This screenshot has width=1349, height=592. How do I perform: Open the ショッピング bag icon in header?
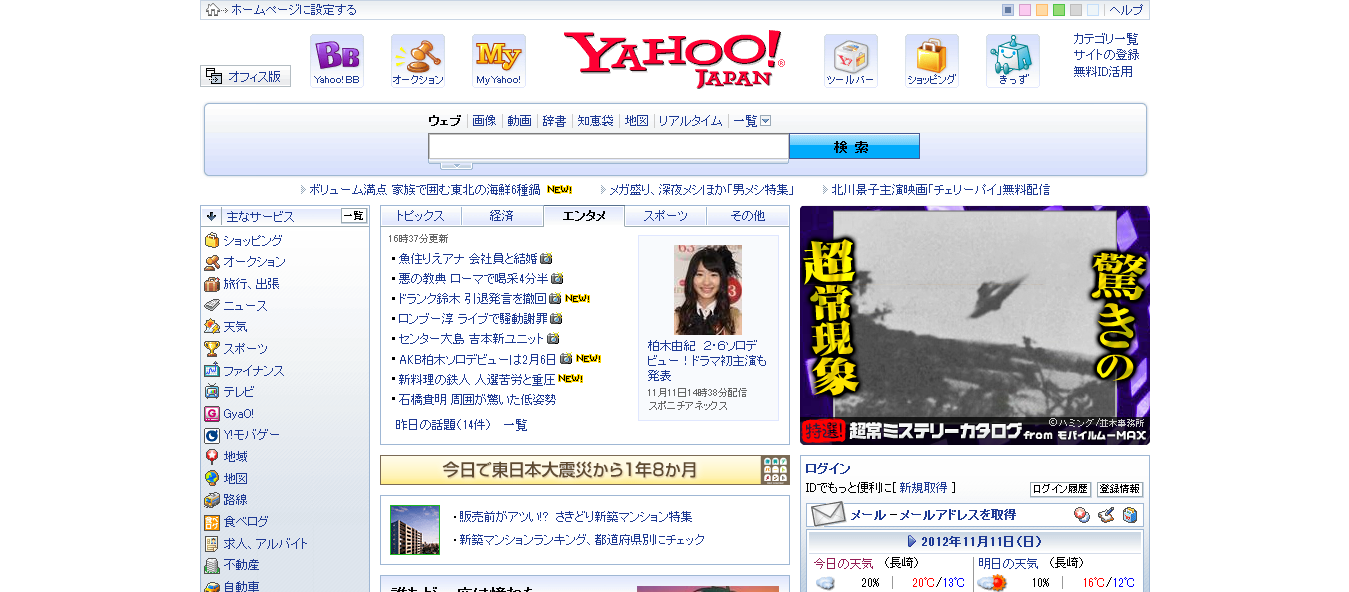pos(932,61)
